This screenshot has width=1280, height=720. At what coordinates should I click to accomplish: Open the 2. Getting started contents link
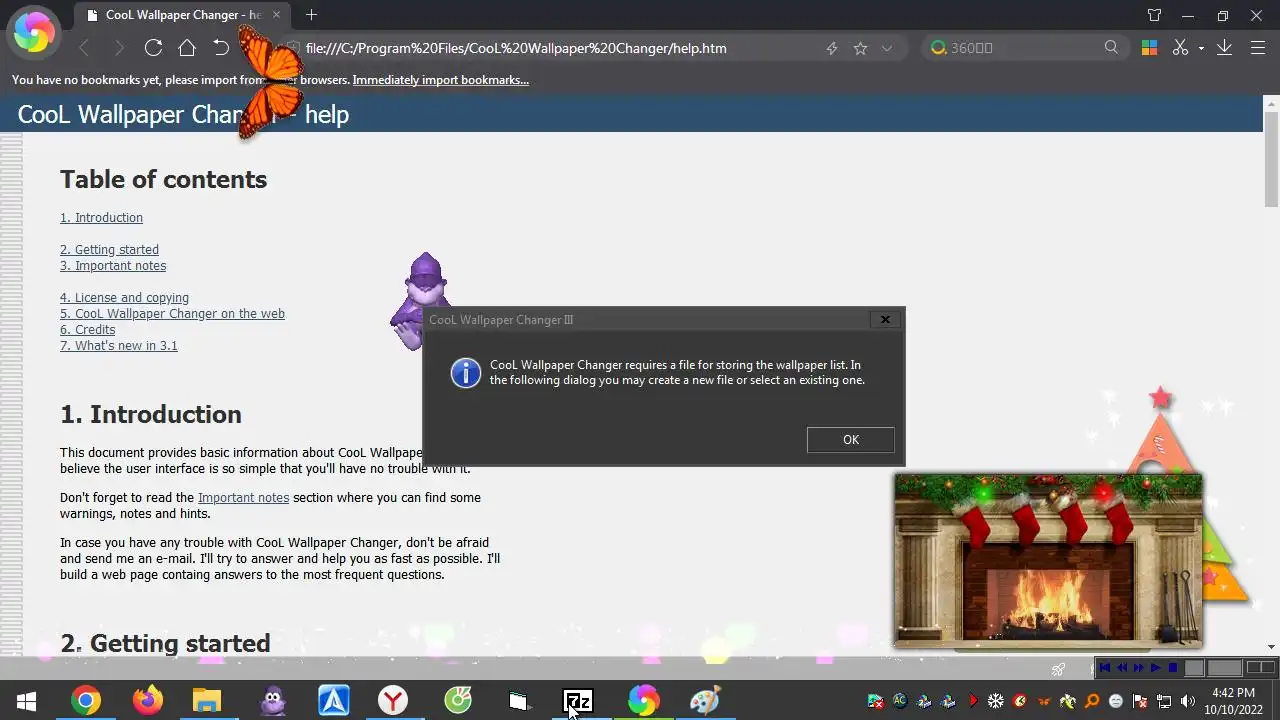click(x=109, y=249)
